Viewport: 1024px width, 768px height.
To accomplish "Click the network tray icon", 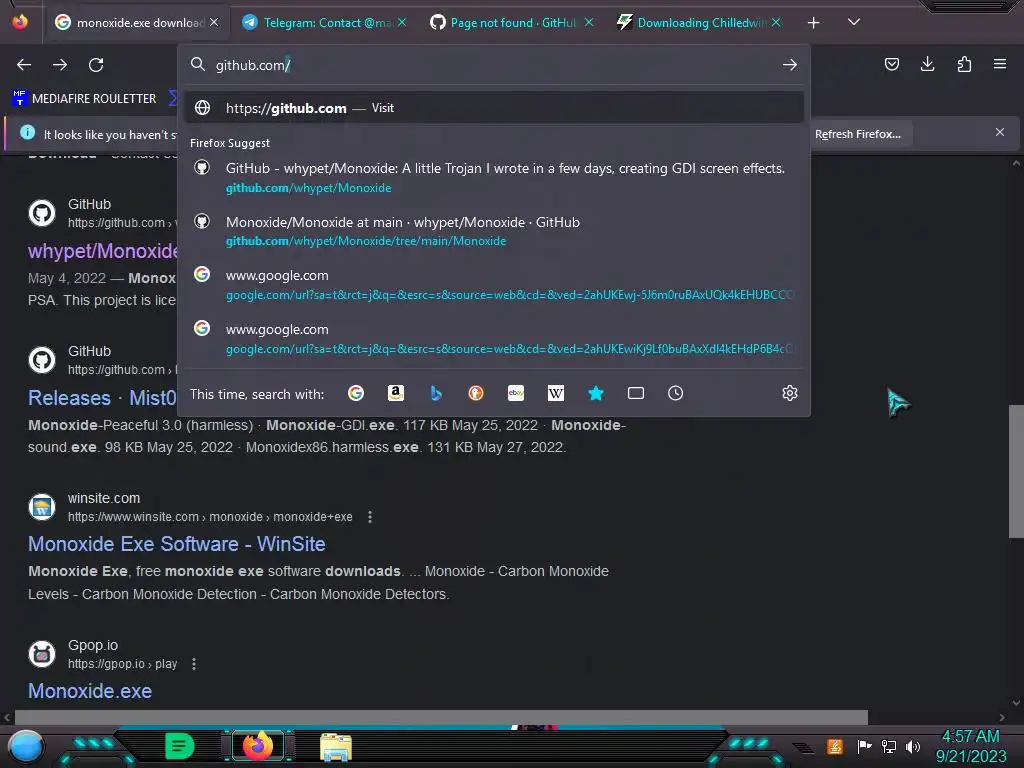I will [x=889, y=746].
